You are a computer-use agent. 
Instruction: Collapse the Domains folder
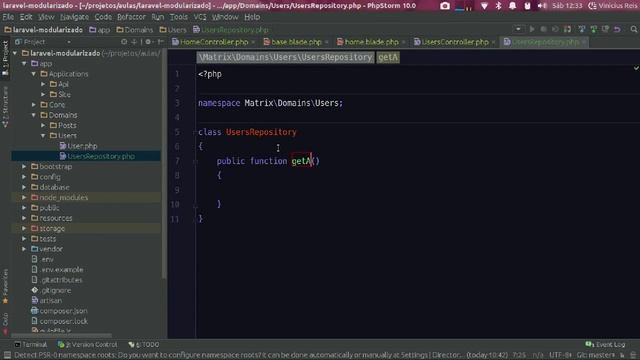[33, 115]
